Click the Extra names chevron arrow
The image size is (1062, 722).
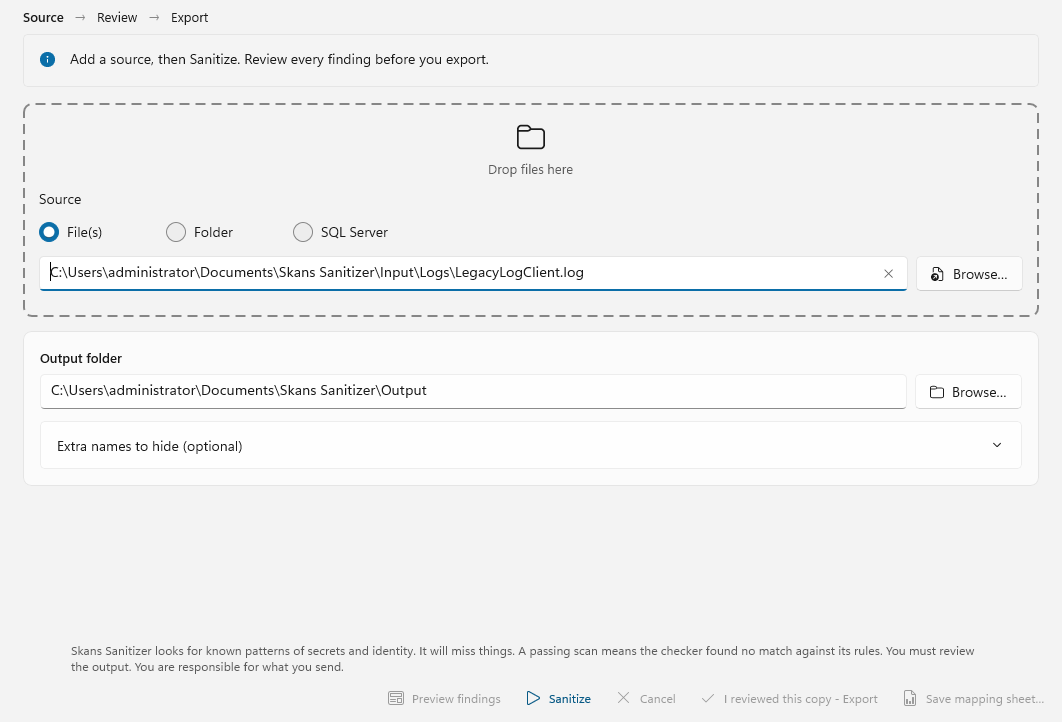coord(996,445)
